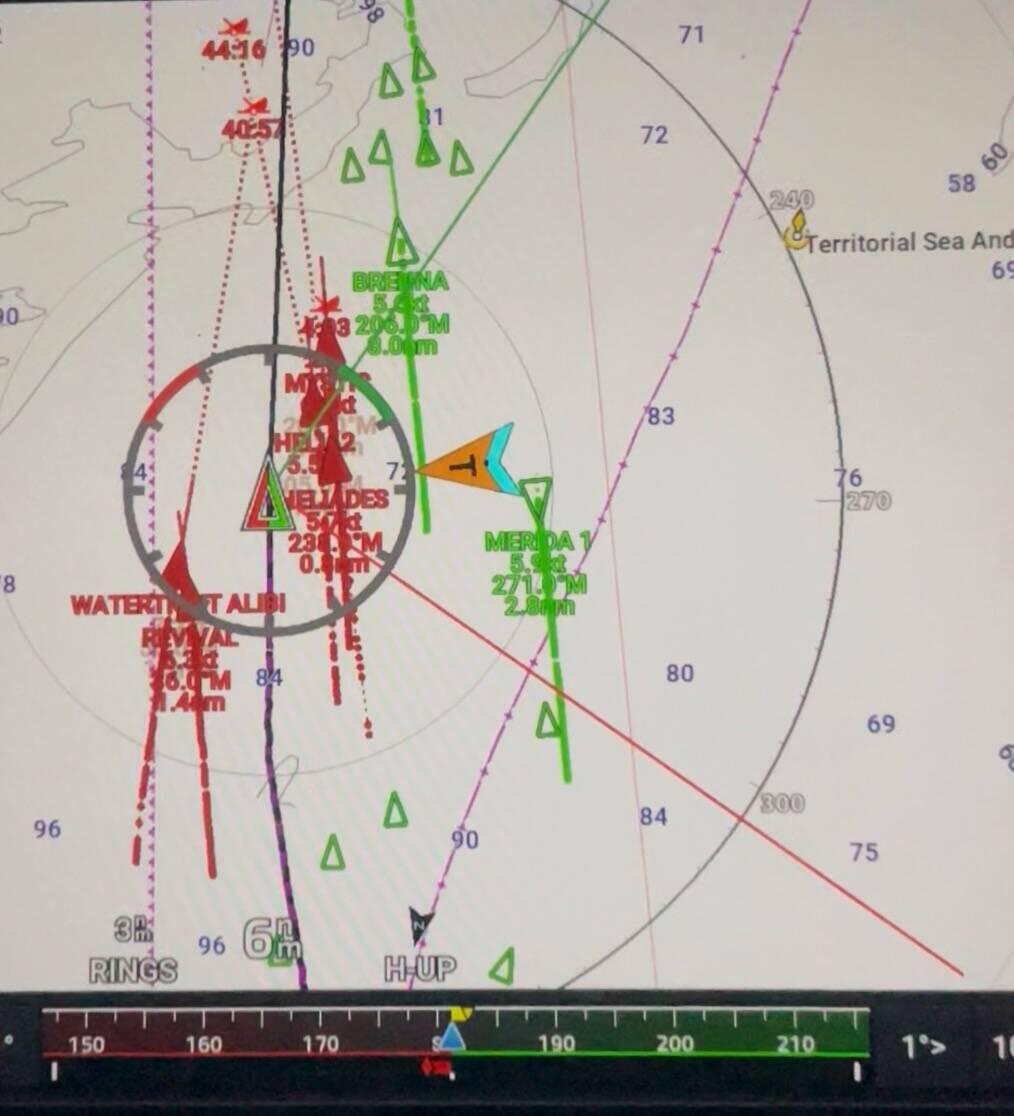Tap the blue heading pointer on compass tape

453,1037
